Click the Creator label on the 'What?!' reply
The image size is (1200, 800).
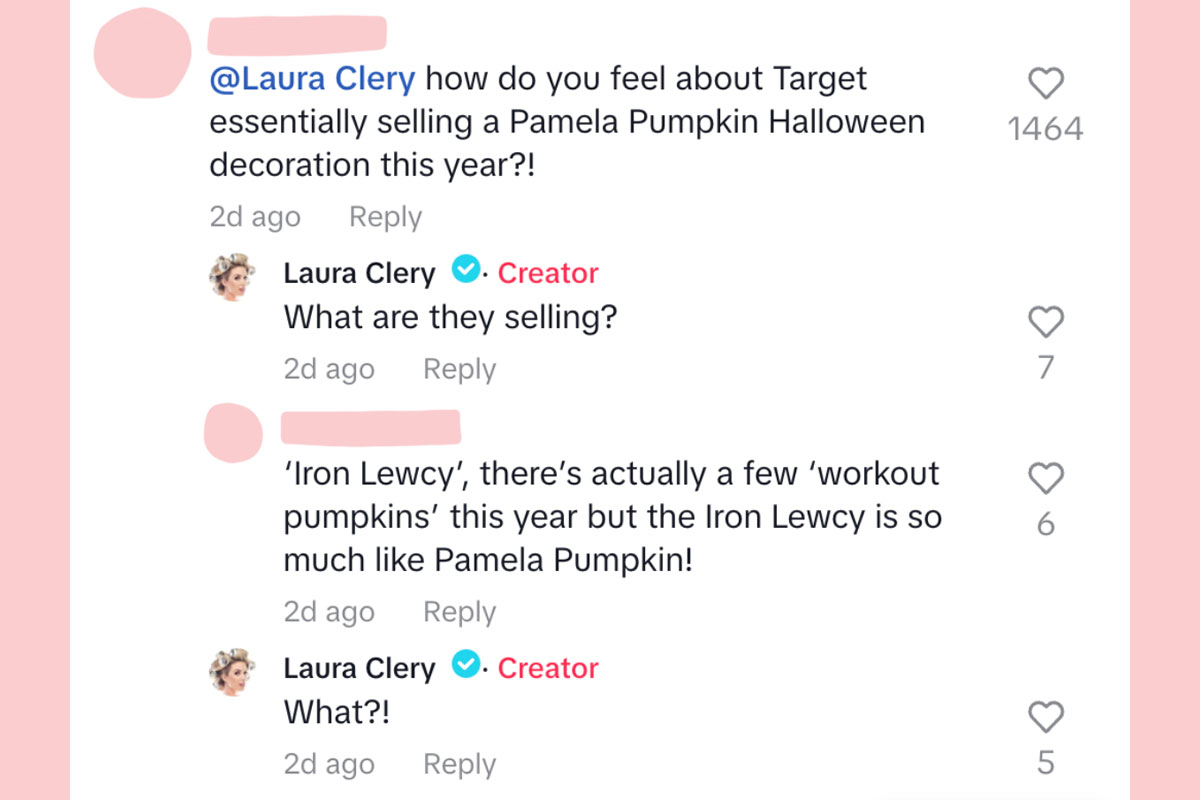click(547, 668)
